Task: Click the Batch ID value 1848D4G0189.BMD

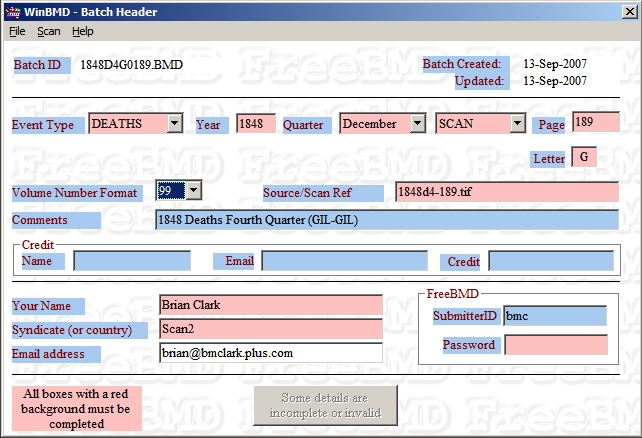Action: coord(131,65)
